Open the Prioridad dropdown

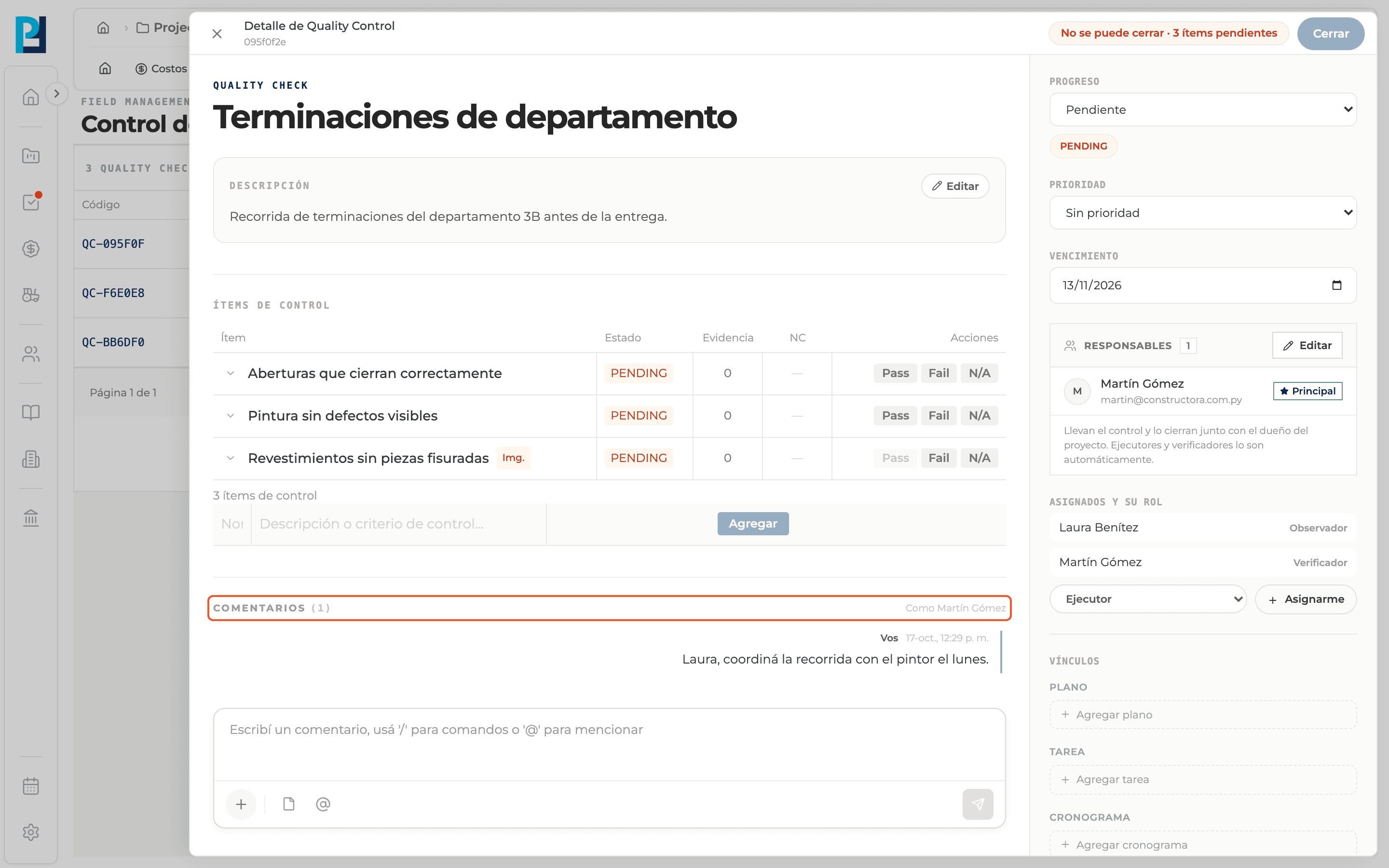click(1202, 213)
